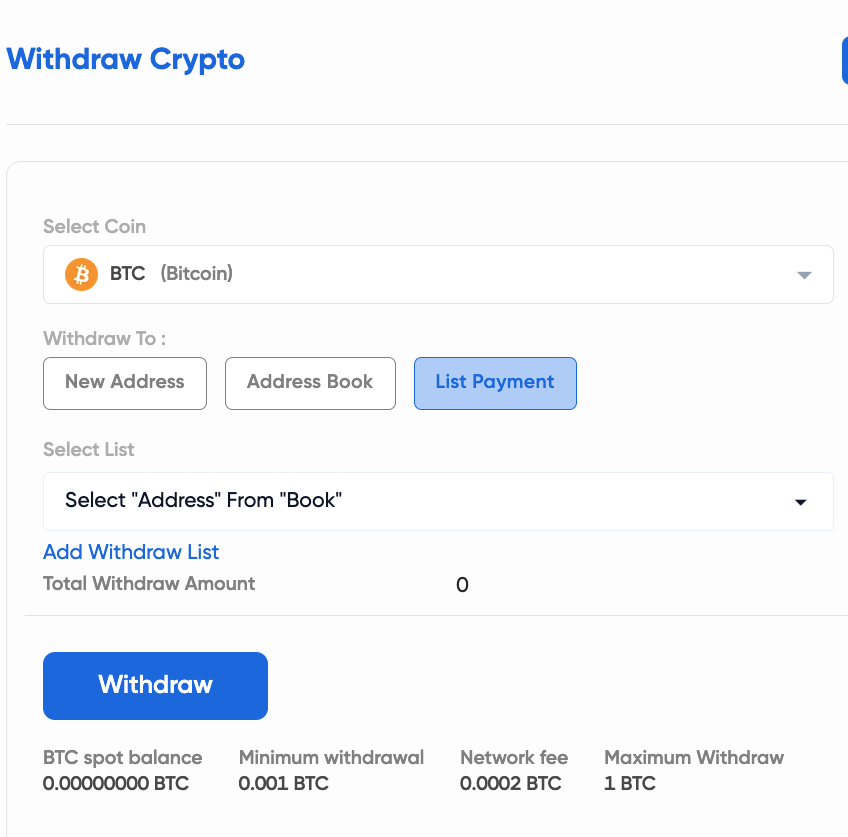Click the blue button at top right
Viewport: 848px width, 837px height.
point(845,60)
